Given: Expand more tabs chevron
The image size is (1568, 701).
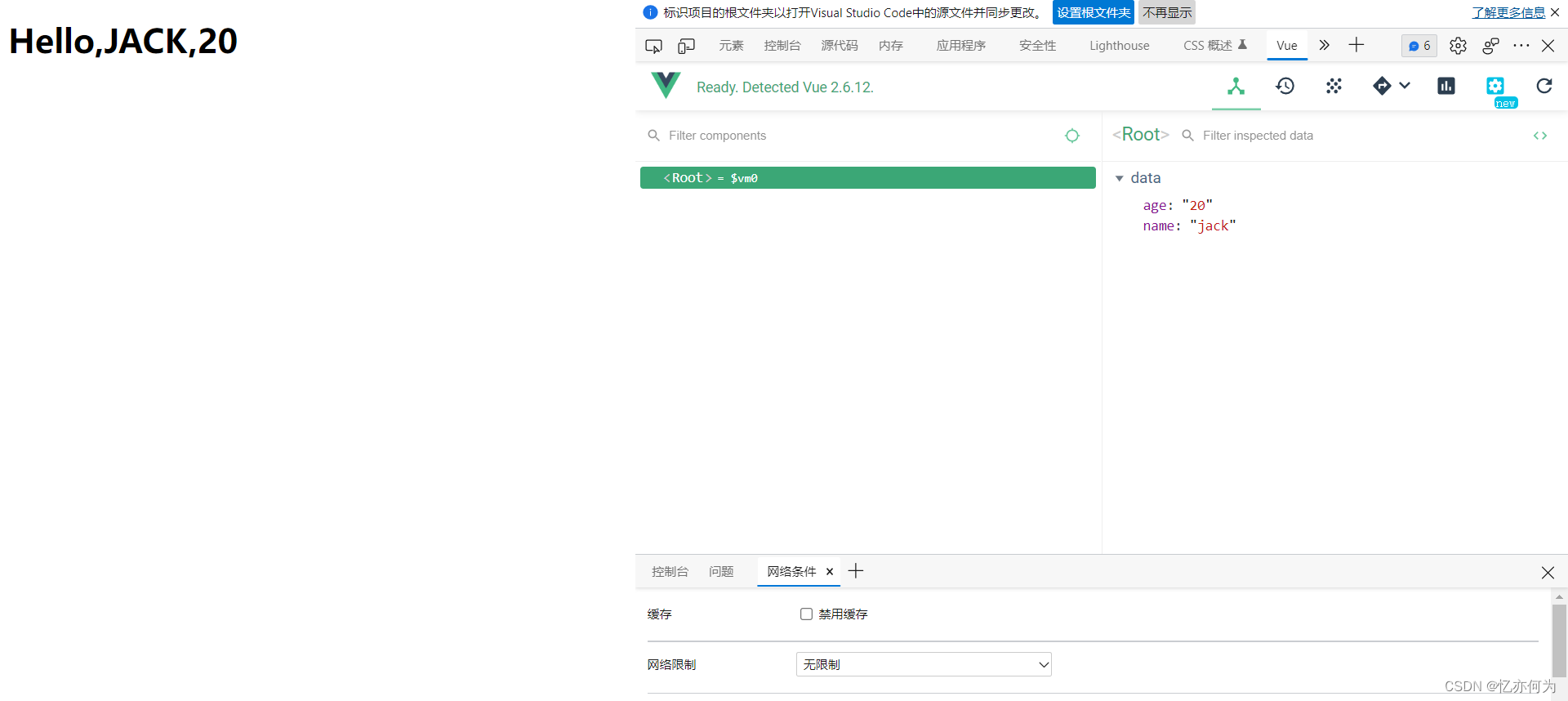Looking at the screenshot, I should (1325, 45).
